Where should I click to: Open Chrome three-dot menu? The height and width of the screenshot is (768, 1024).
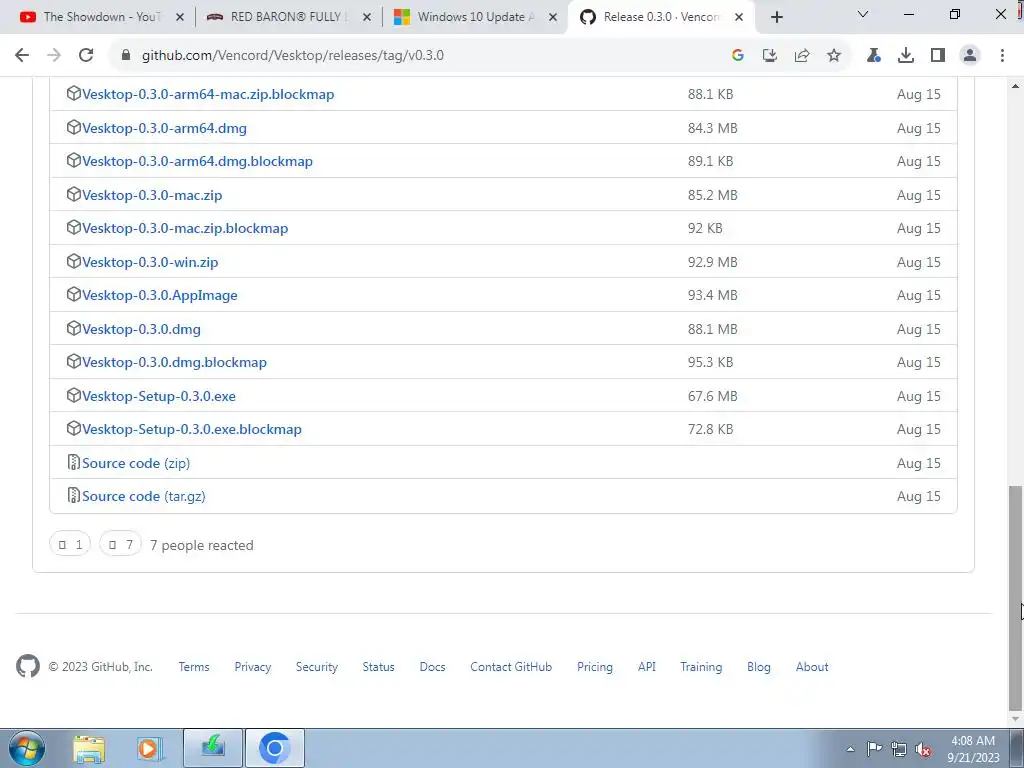point(1002,56)
